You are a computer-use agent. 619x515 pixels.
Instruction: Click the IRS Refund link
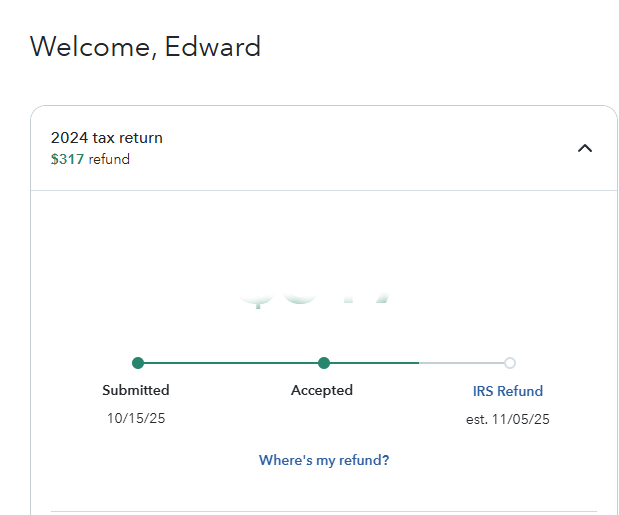pos(508,391)
